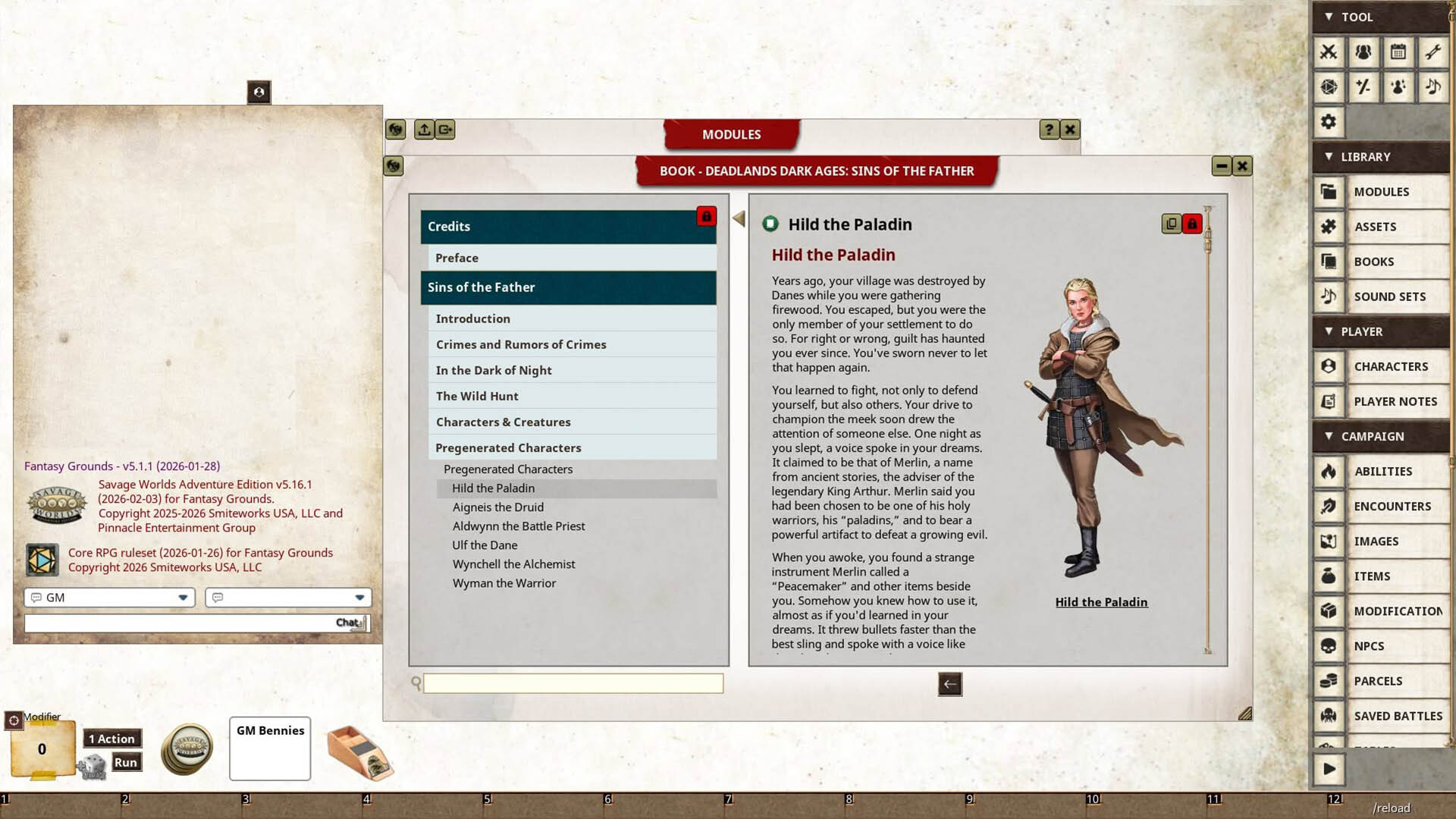
Task: Open the Calendar icon in Tool panel
Action: point(1398,53)
